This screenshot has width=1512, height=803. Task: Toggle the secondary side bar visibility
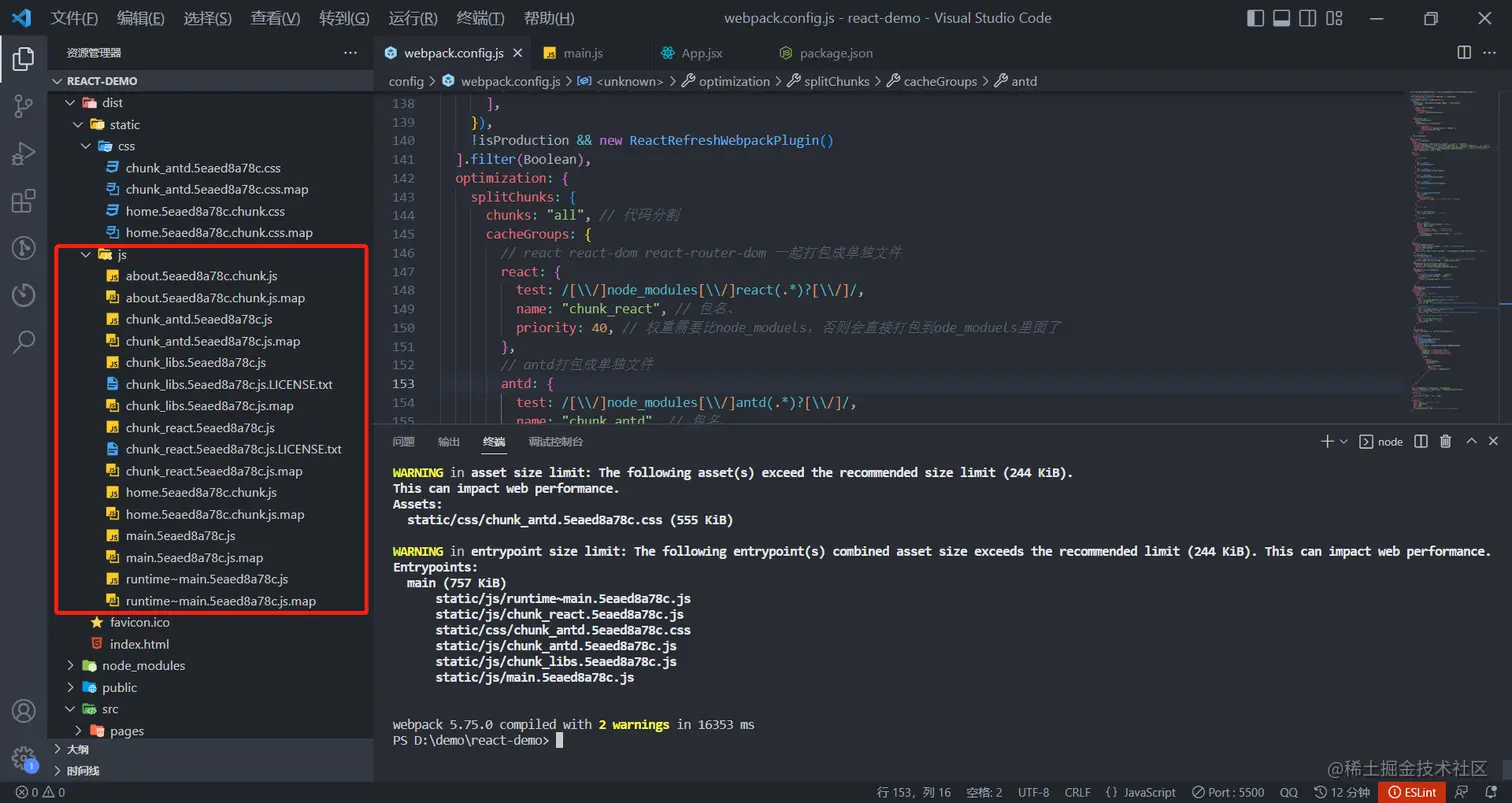tap(1307, 18)
